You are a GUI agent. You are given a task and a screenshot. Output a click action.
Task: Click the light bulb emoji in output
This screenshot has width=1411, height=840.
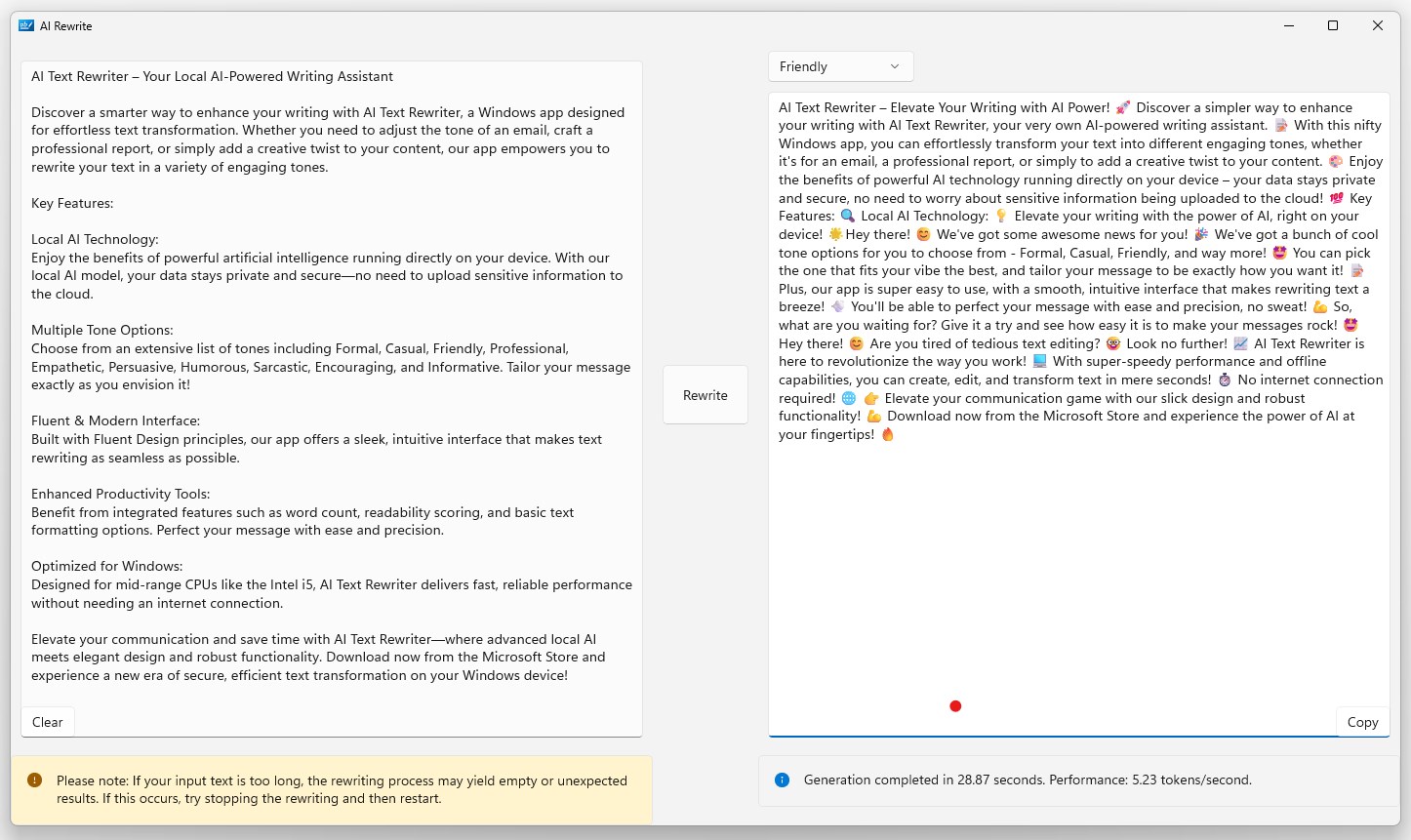coord(1000,217)
